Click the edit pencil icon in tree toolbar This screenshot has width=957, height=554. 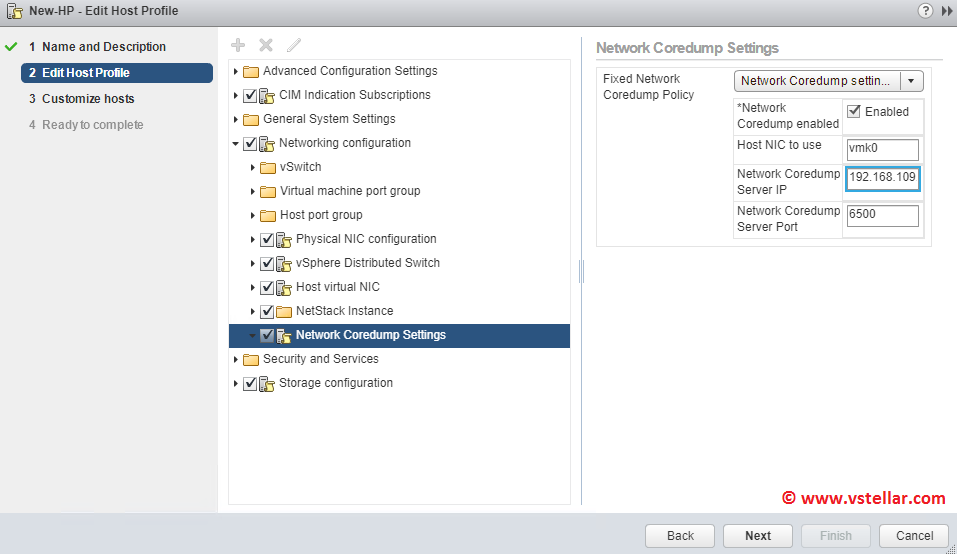tap(294, 45)
